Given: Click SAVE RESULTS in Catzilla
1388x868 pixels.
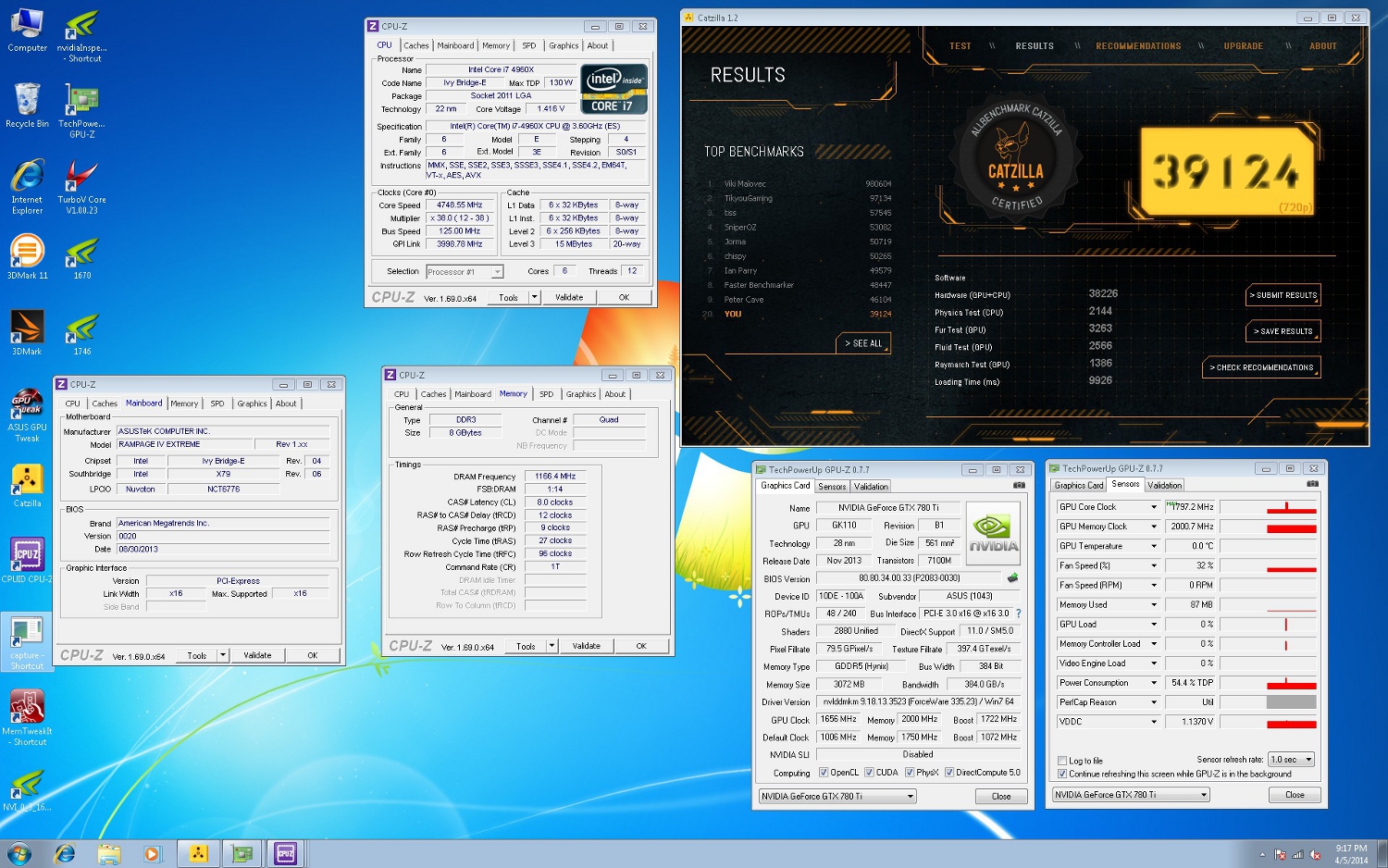Looking at the screenshot, I should click(1283, 331).
